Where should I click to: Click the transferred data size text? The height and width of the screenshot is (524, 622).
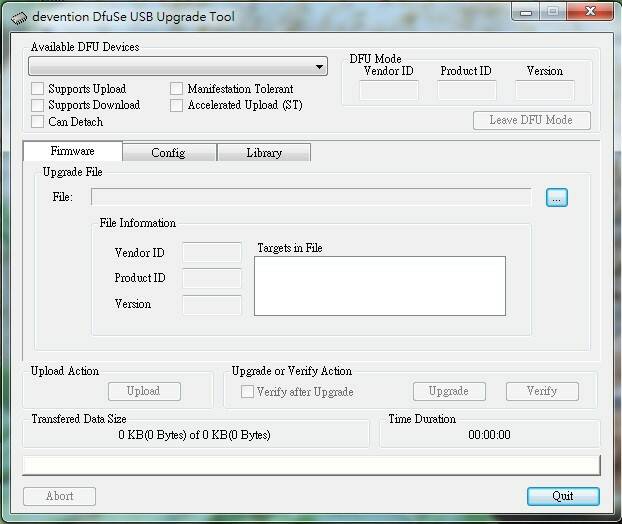(x=194, y=435)
